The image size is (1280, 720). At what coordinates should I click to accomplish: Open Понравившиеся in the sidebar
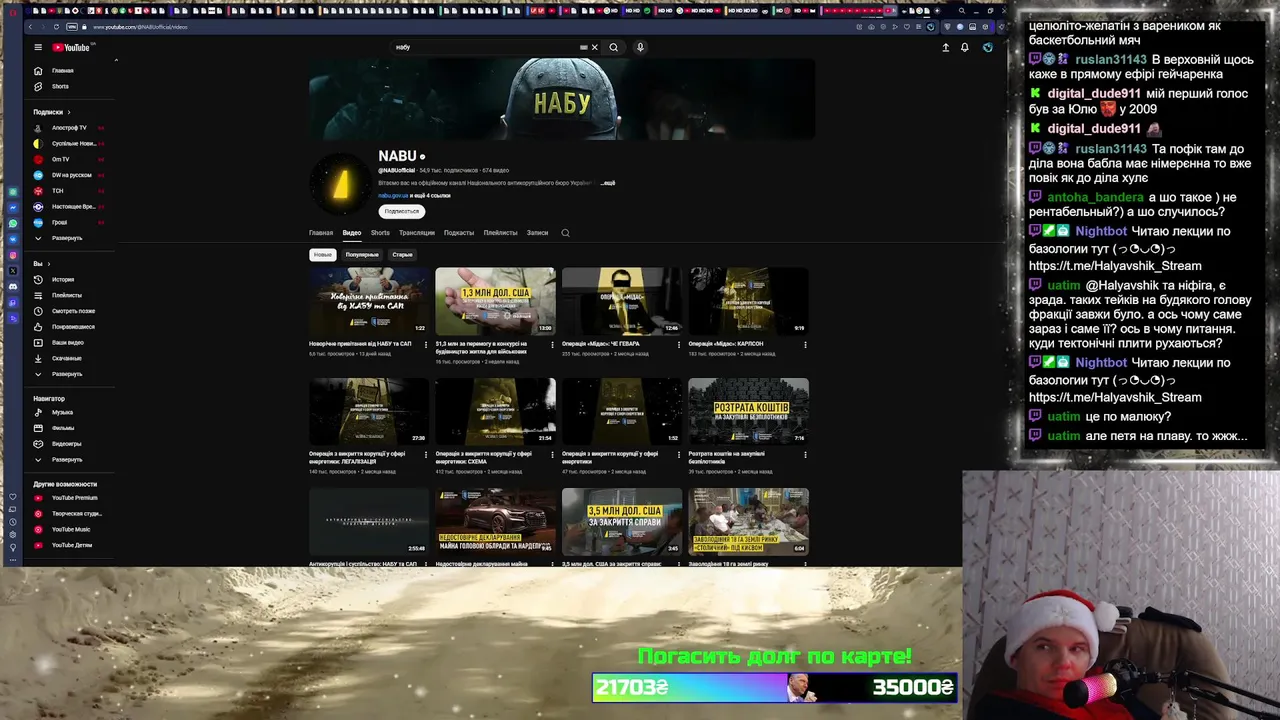[x=73, y=327]
